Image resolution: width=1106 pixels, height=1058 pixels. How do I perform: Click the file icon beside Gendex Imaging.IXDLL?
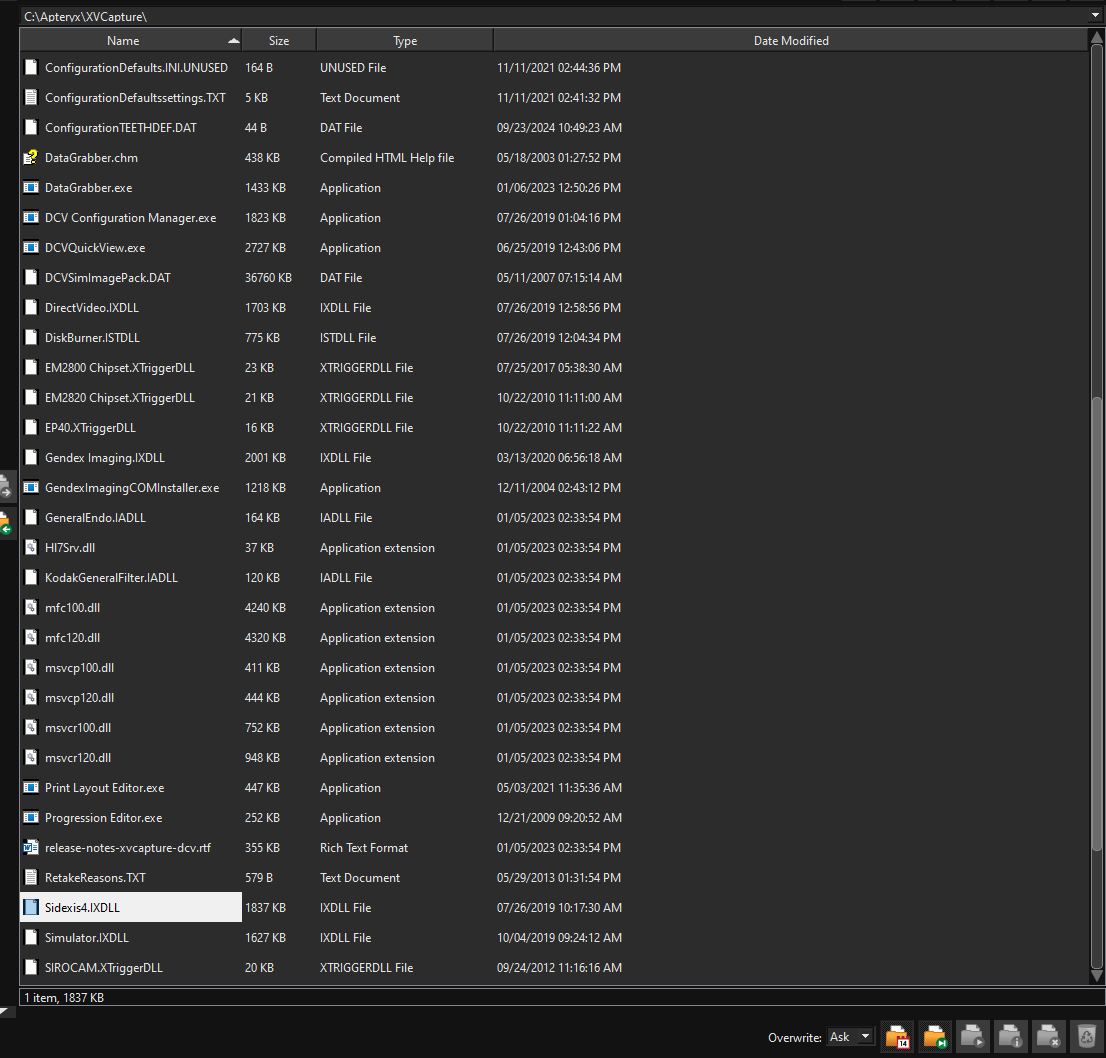[30, 458]
